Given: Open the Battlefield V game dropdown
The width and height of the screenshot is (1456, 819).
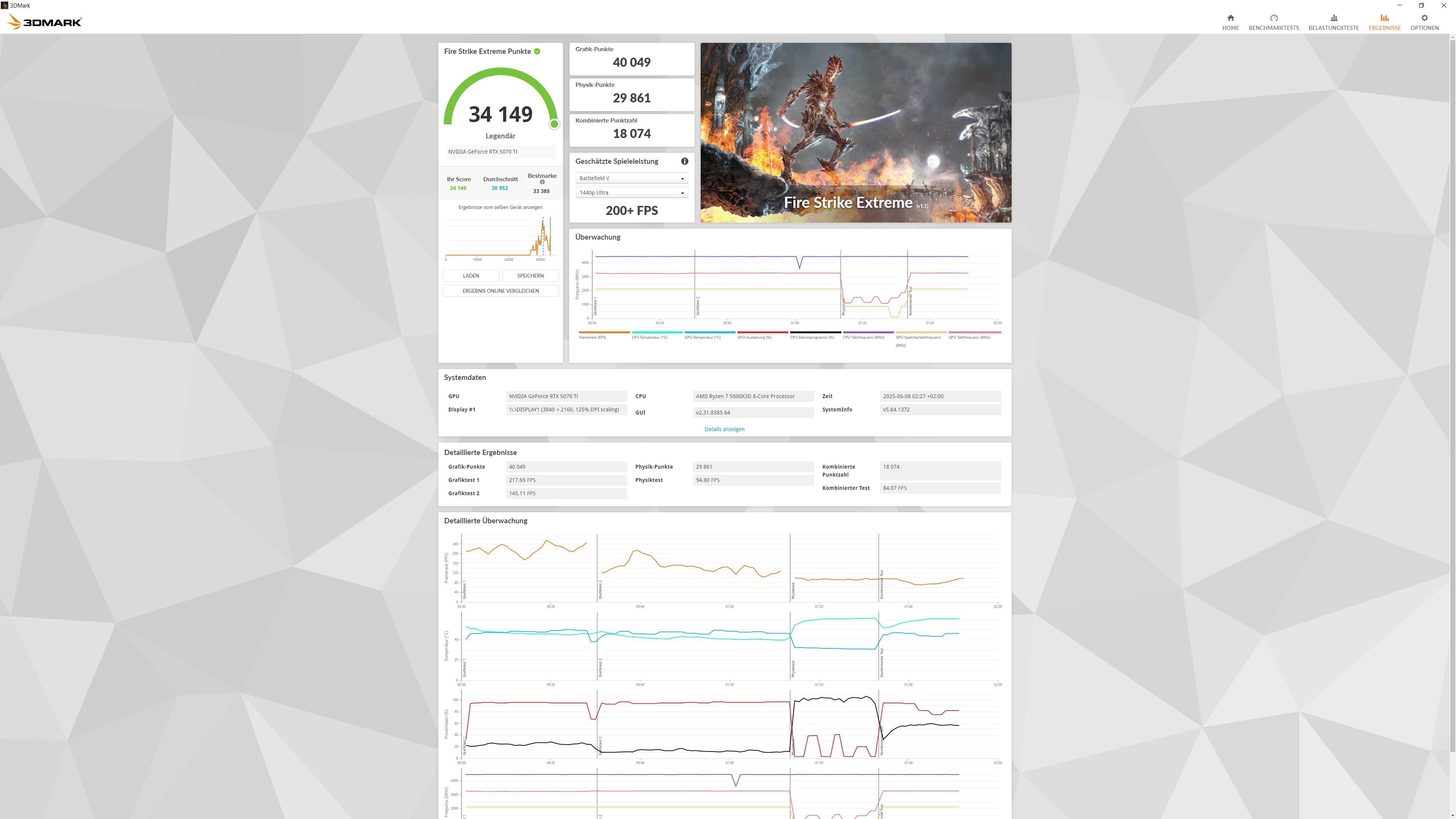Looking at the screenshot, I should pyautogui.click(x=631, y=178).
